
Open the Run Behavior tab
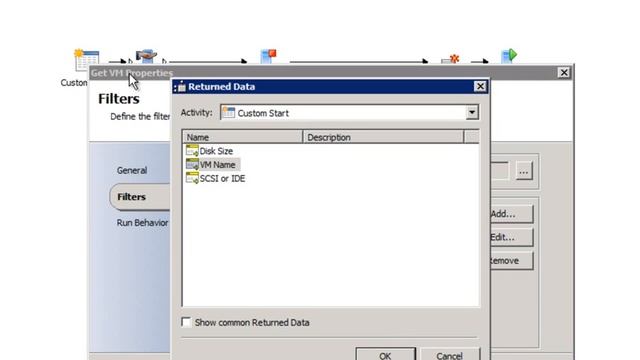pyautogui.click(x=142, y=223)
